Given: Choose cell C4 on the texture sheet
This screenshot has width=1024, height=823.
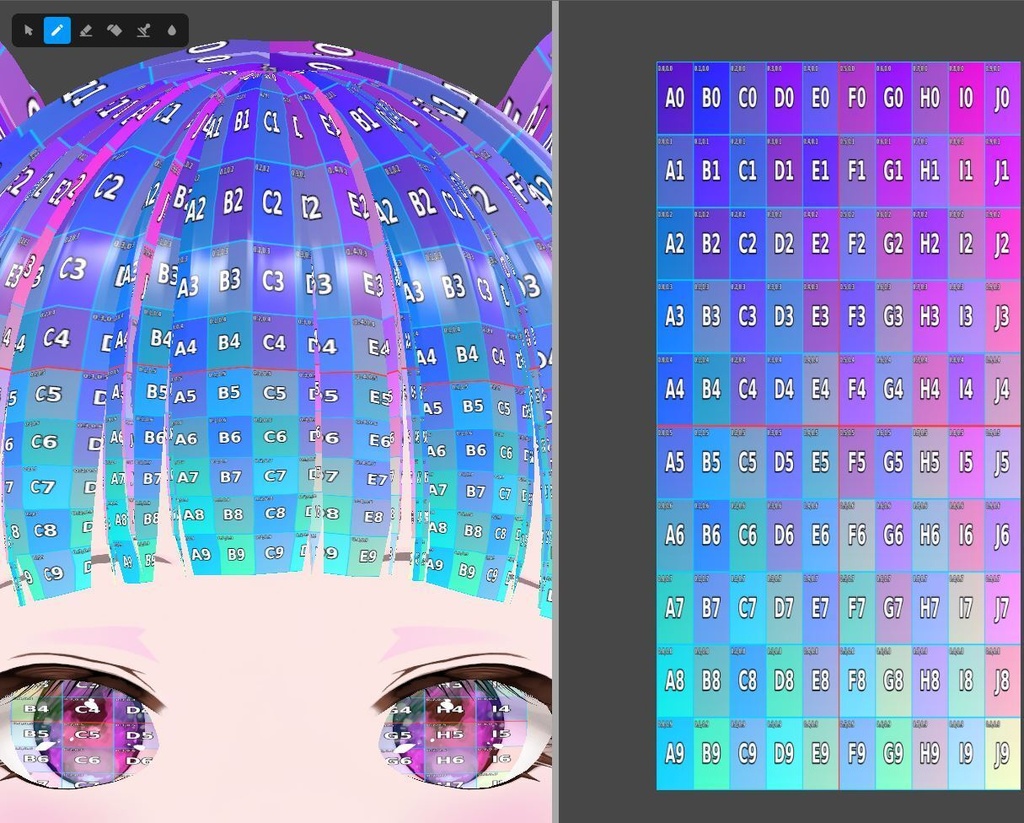Looking at the screenshot, I should 748,390.
